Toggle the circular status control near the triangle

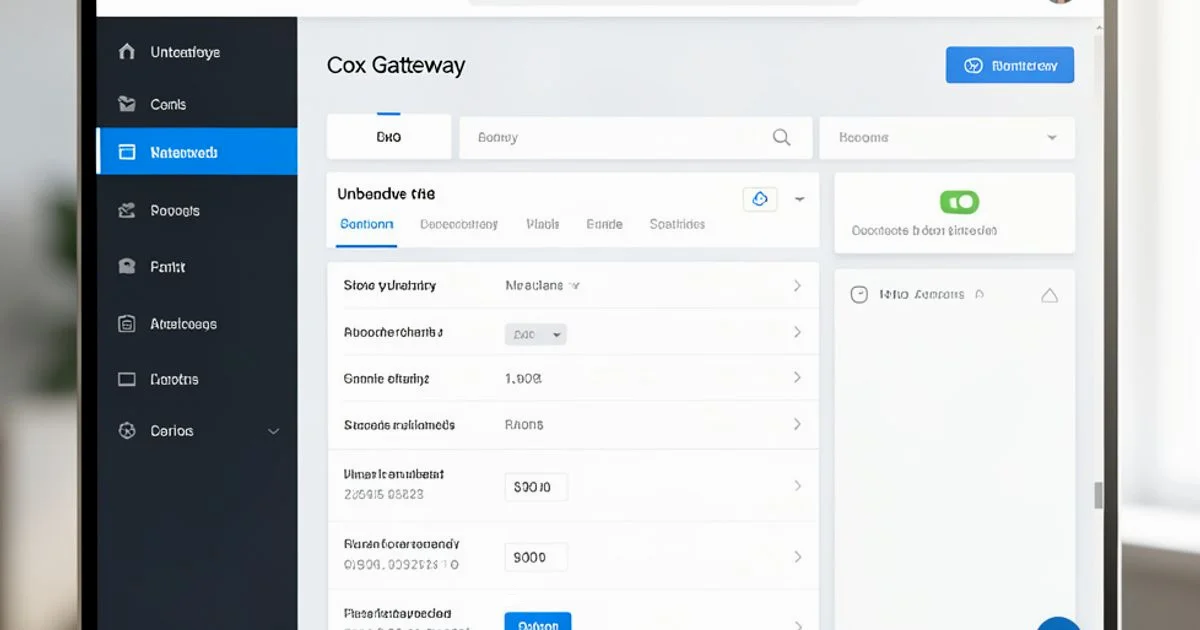(859, 294)
